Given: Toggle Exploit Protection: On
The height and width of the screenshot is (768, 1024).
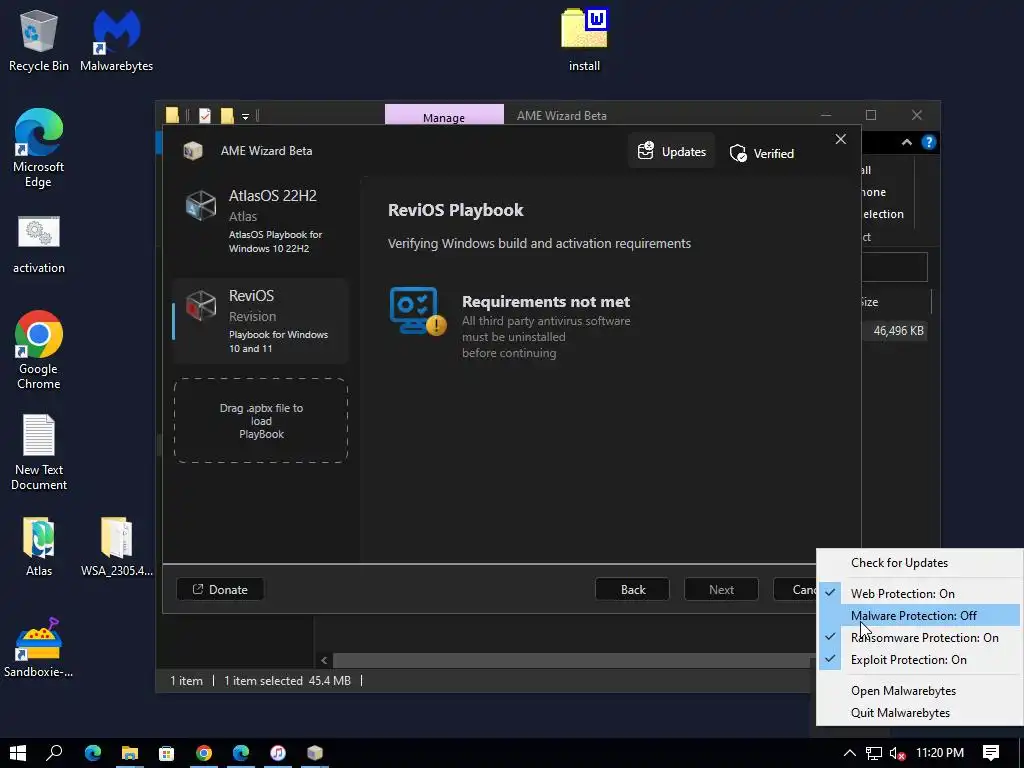Looking at the screenshot, I should click(x=920, y=660).
